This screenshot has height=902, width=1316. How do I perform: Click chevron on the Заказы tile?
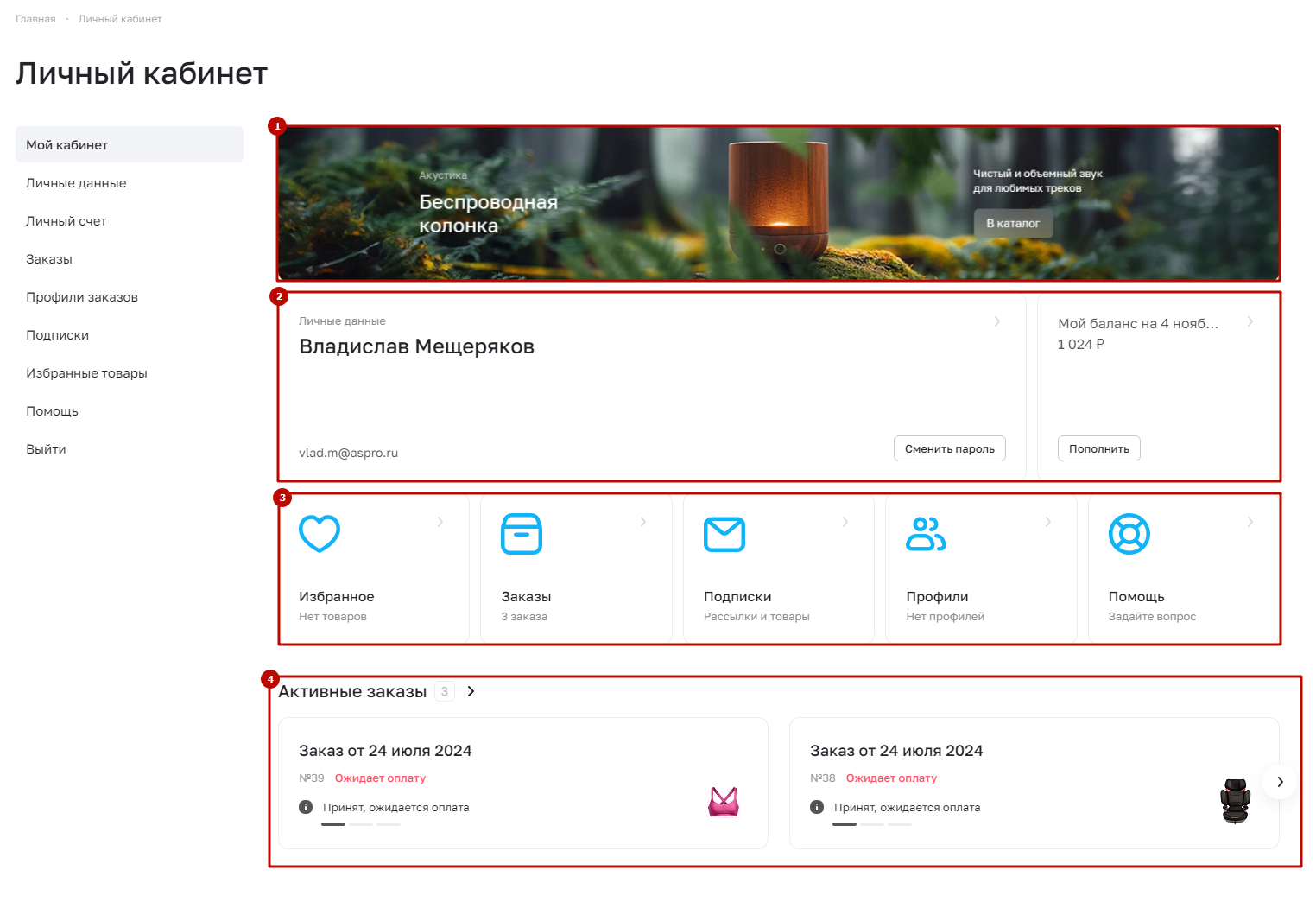pyautogui.click(x=643, y=522)
